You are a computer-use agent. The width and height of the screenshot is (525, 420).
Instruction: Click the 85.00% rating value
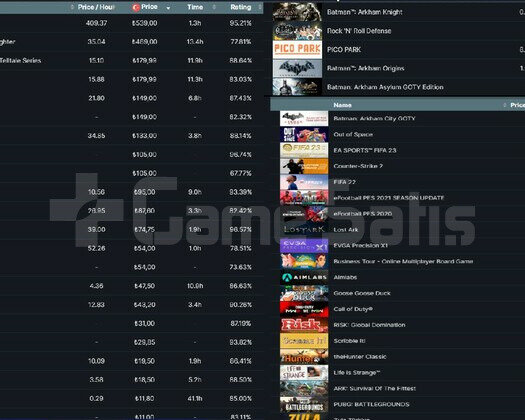pyautogui.click(x=240, y=399)
